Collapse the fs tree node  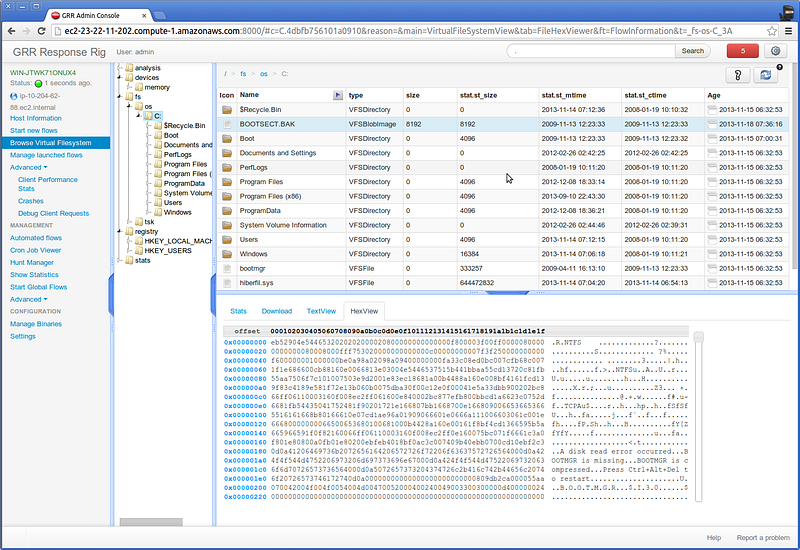click(x=120, y=96)
